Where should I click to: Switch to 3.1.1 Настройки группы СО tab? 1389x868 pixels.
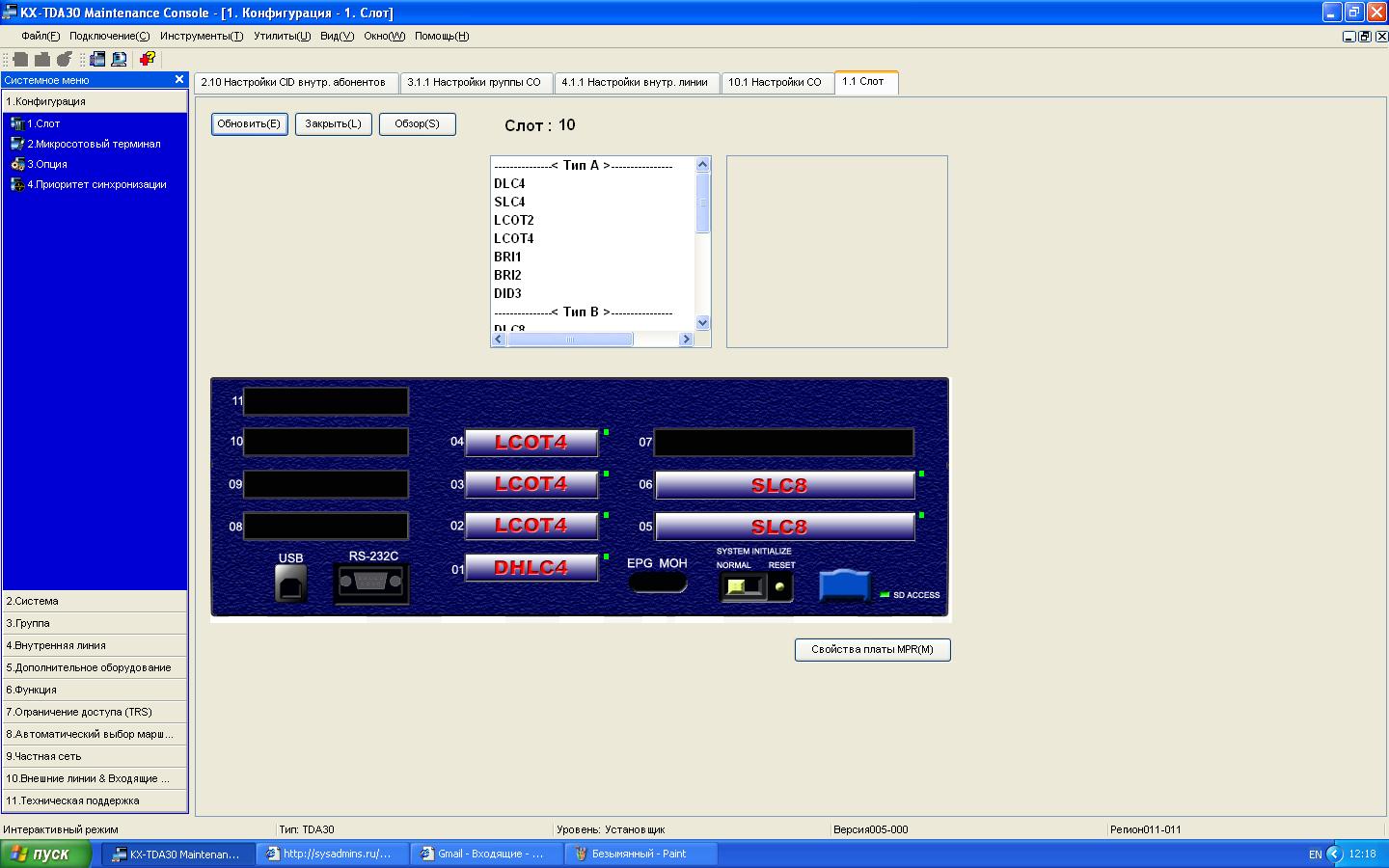(477, 82)
